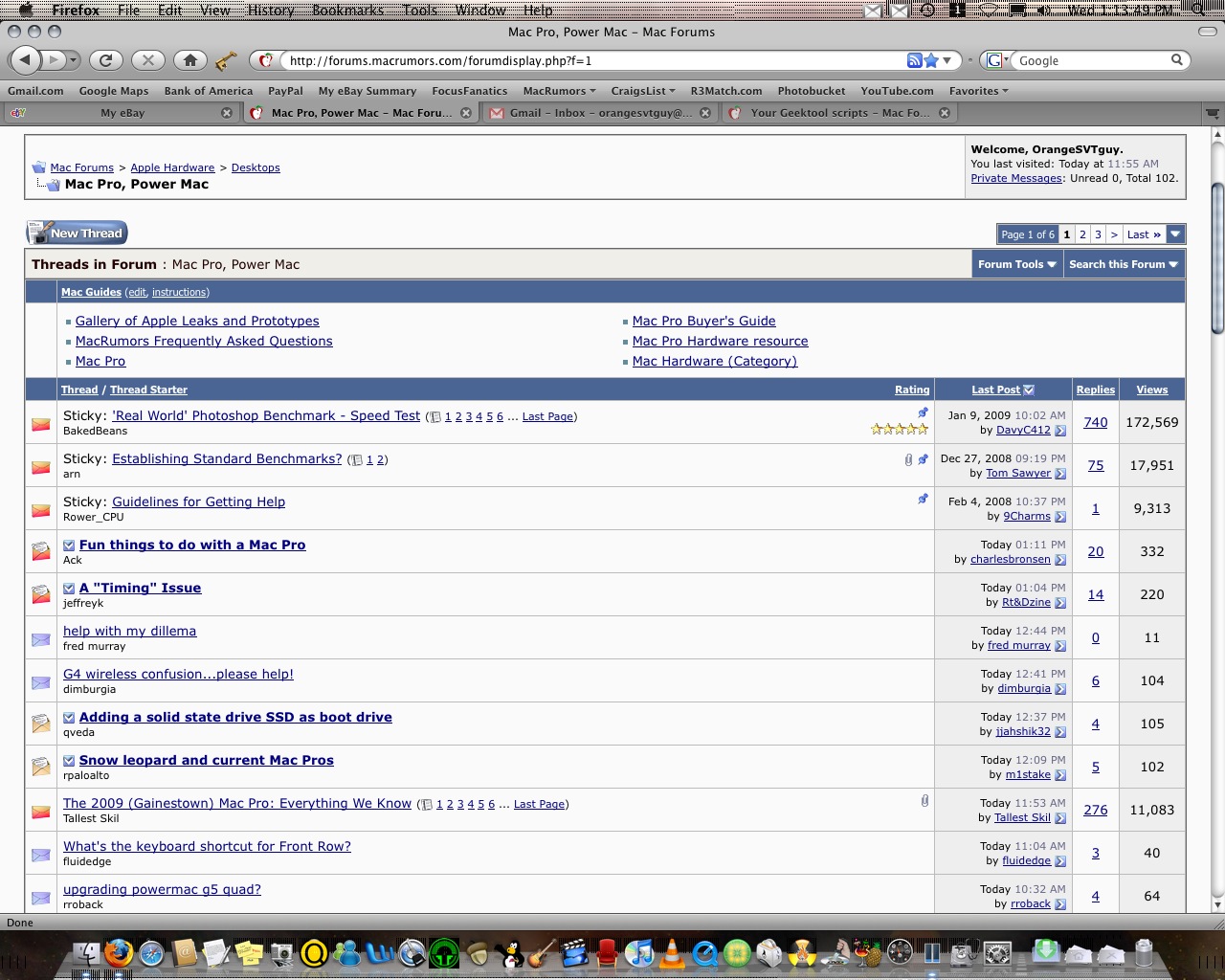Go to first unread in Timing Issue thread
1225x980 pixels.
[x=69, y=589]
